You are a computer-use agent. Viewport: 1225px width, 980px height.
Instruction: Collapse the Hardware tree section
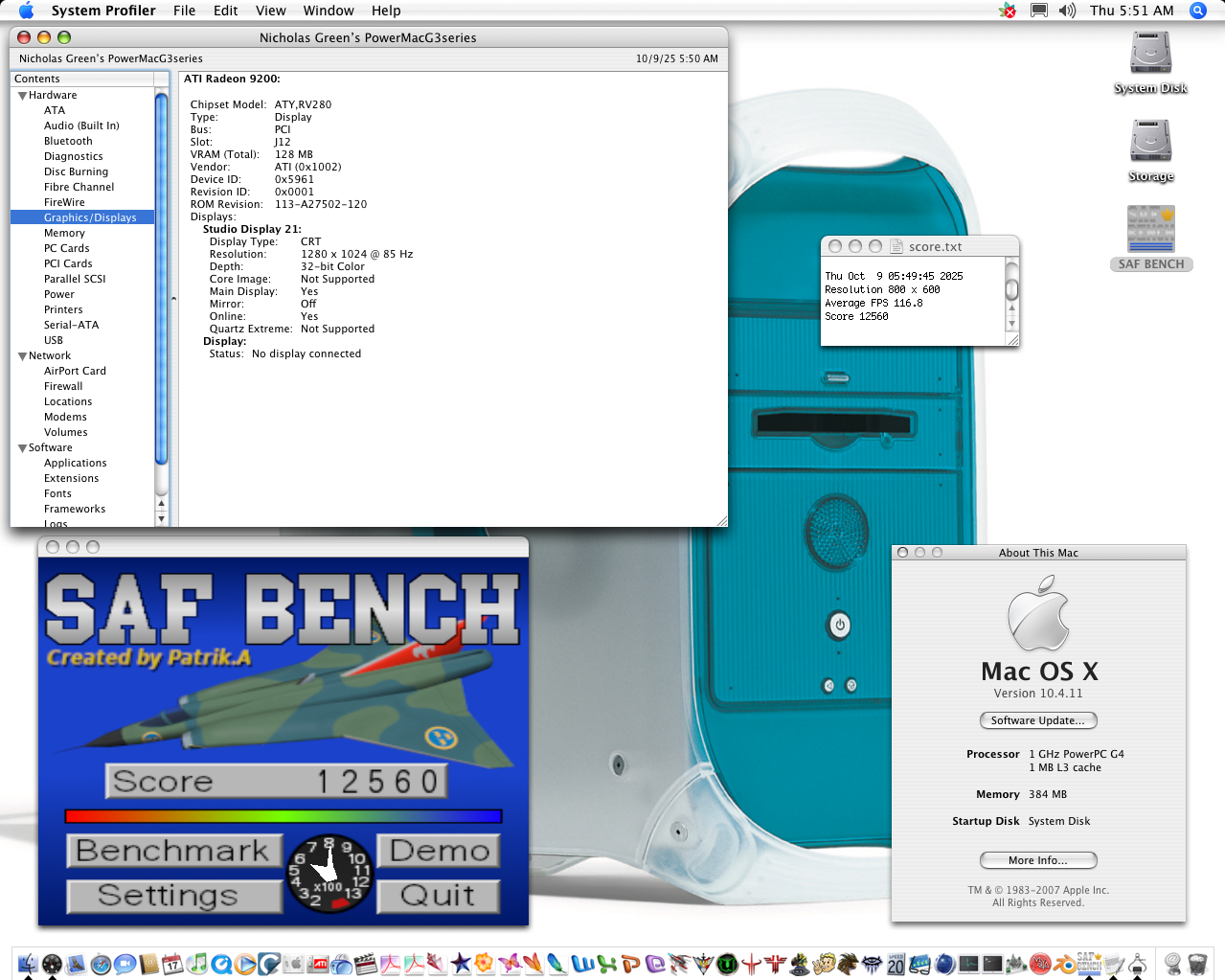22,96
